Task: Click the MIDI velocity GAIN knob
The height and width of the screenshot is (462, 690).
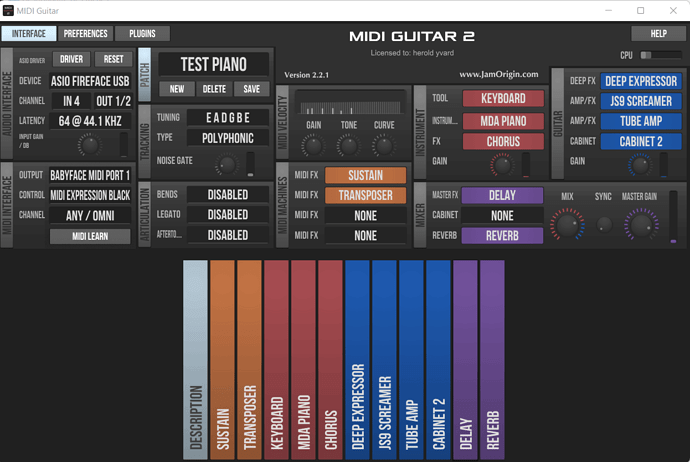Action: tap(313, 146)
